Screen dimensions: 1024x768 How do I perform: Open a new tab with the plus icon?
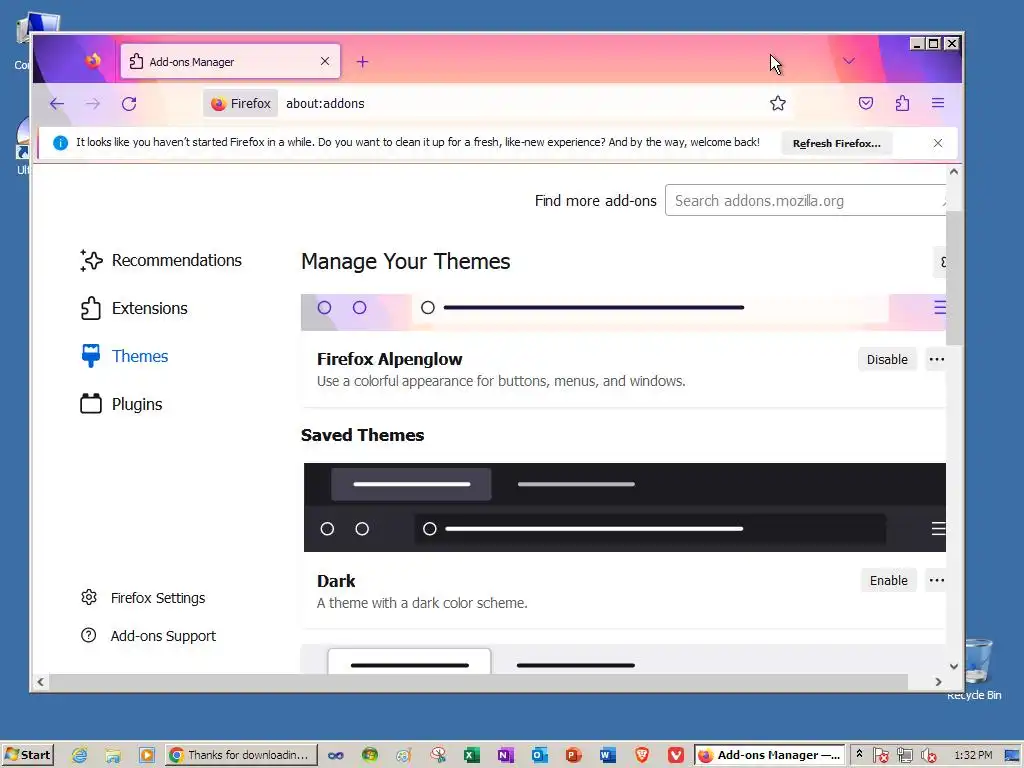362,62
